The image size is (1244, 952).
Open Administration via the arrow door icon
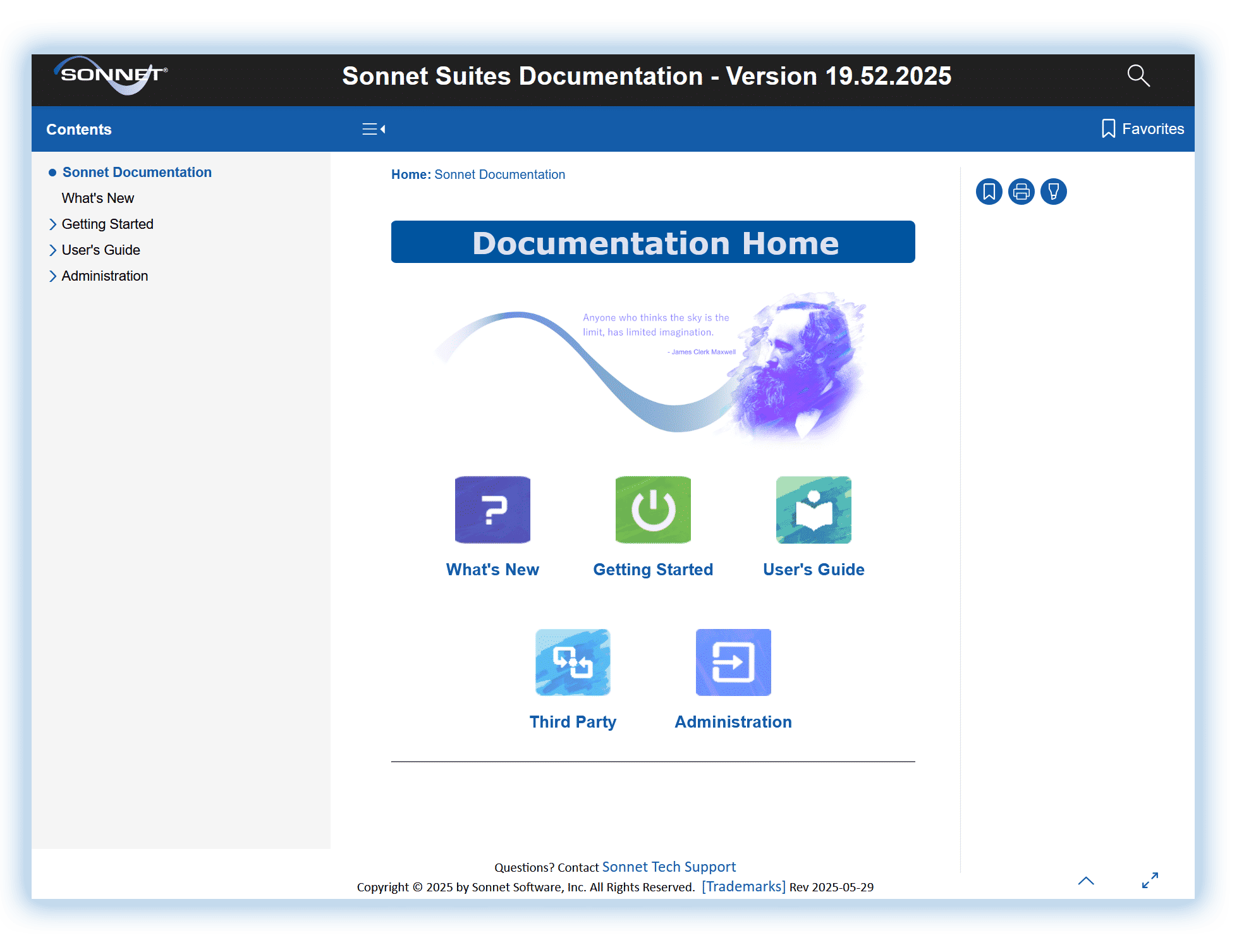[733, 662]
